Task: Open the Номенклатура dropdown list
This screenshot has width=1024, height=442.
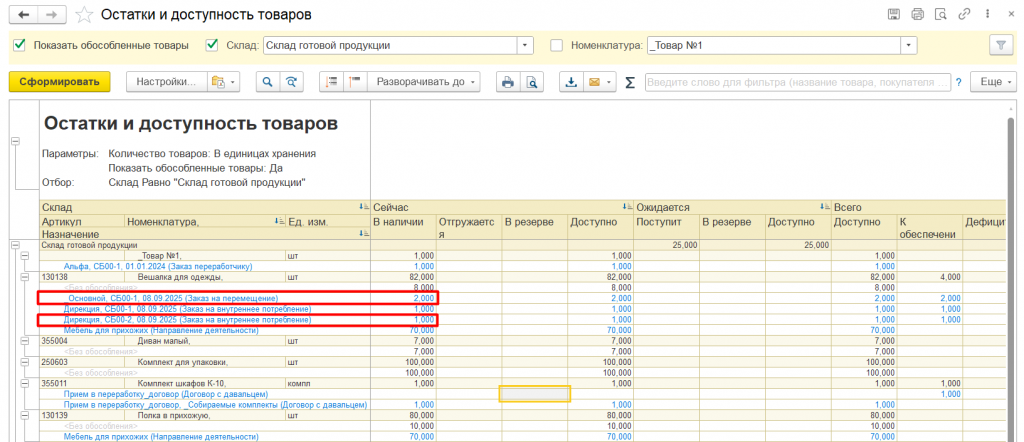Action: 909,45
